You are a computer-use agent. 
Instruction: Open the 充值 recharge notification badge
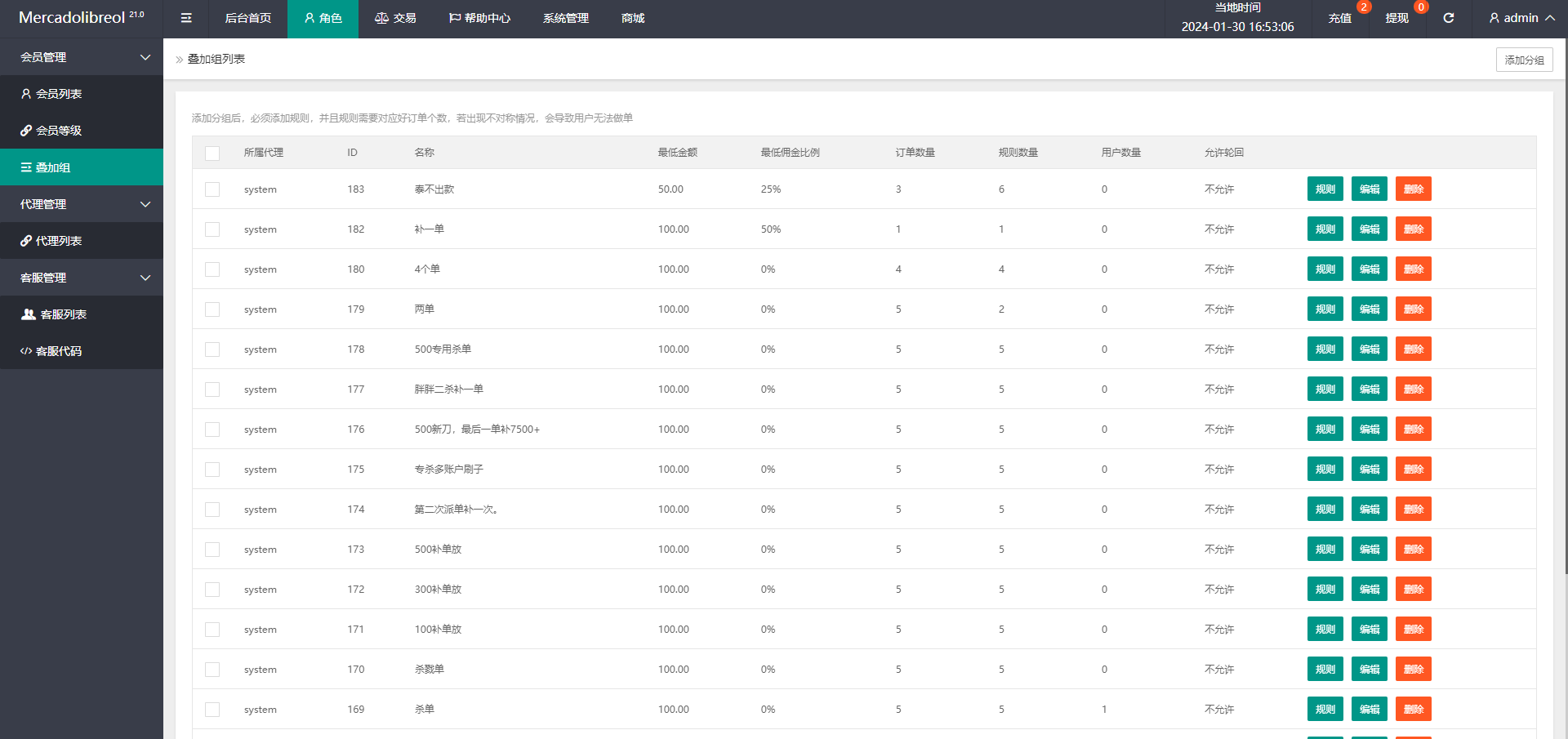pos(1363,7)
